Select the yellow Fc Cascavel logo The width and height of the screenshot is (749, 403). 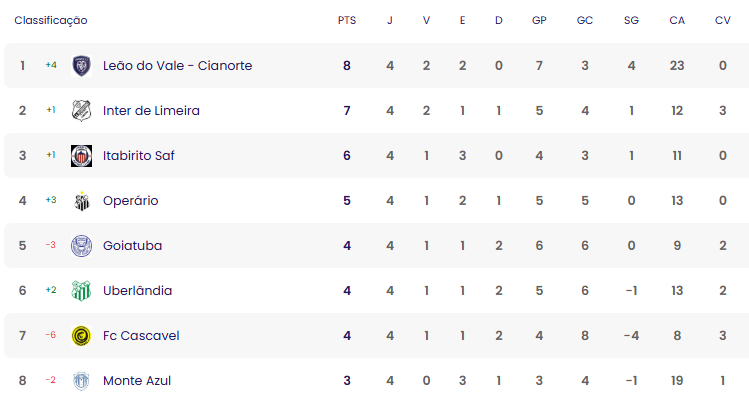81,336
